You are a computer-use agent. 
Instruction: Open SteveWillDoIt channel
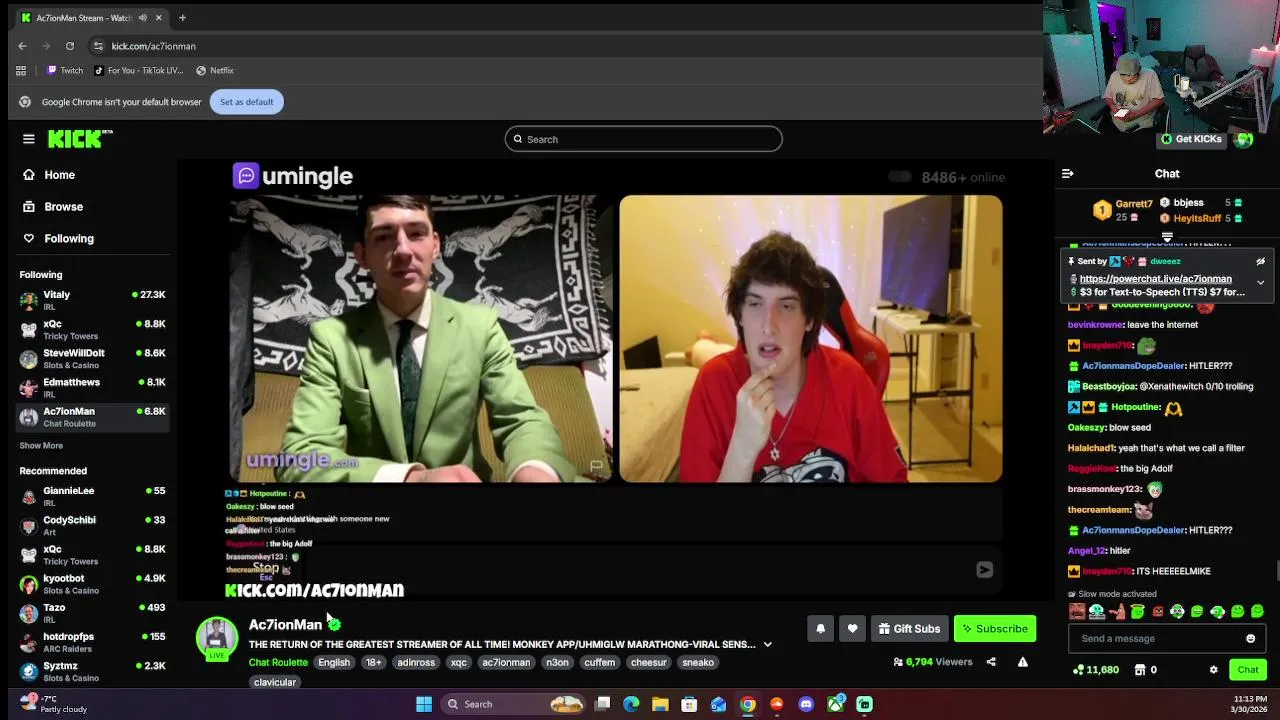[93, 358]
